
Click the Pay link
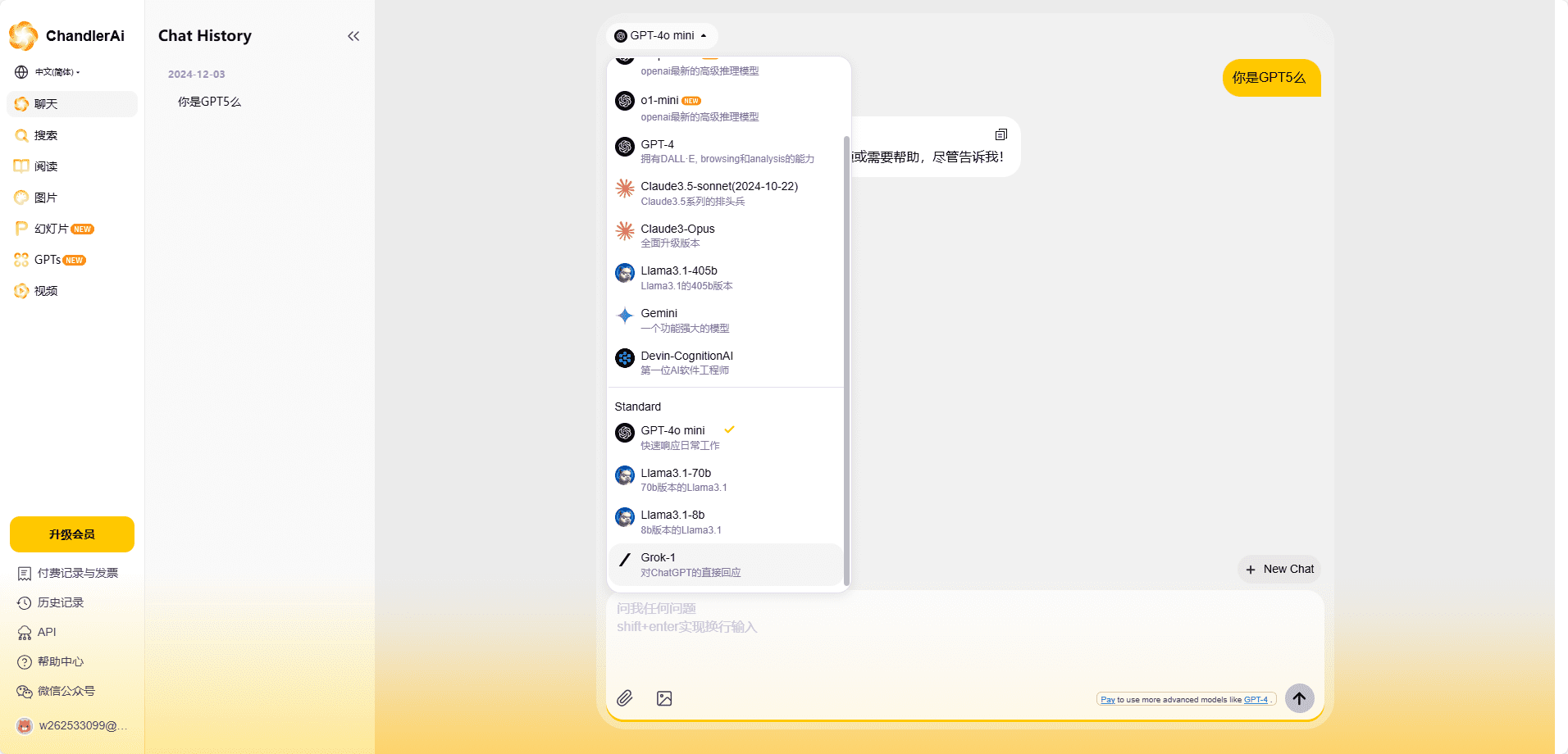coord(1107,700)
